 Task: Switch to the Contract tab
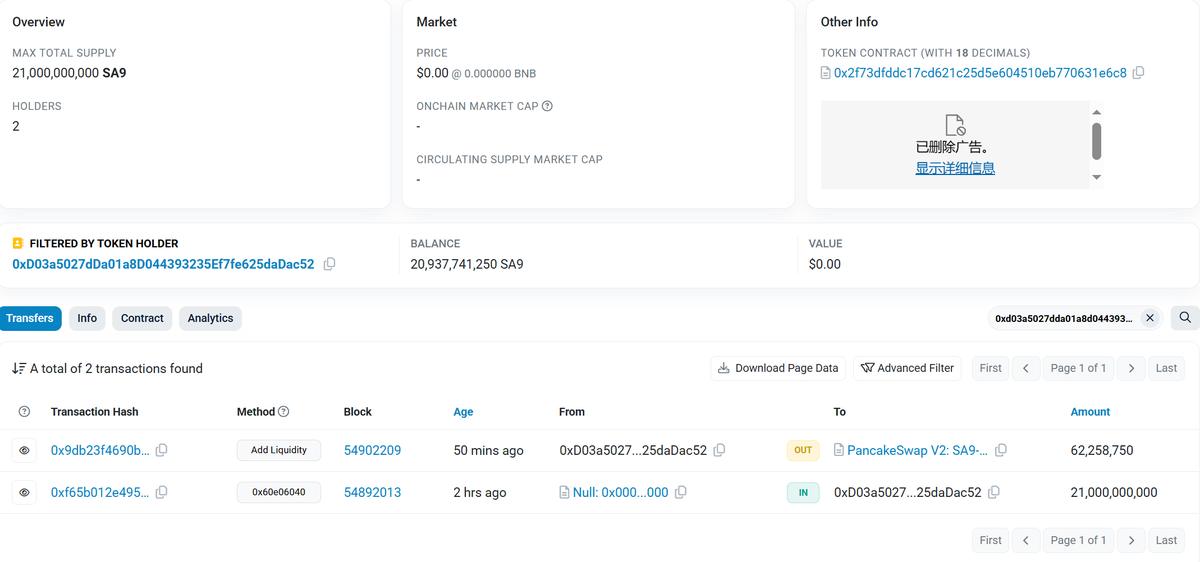coord(142,318)
